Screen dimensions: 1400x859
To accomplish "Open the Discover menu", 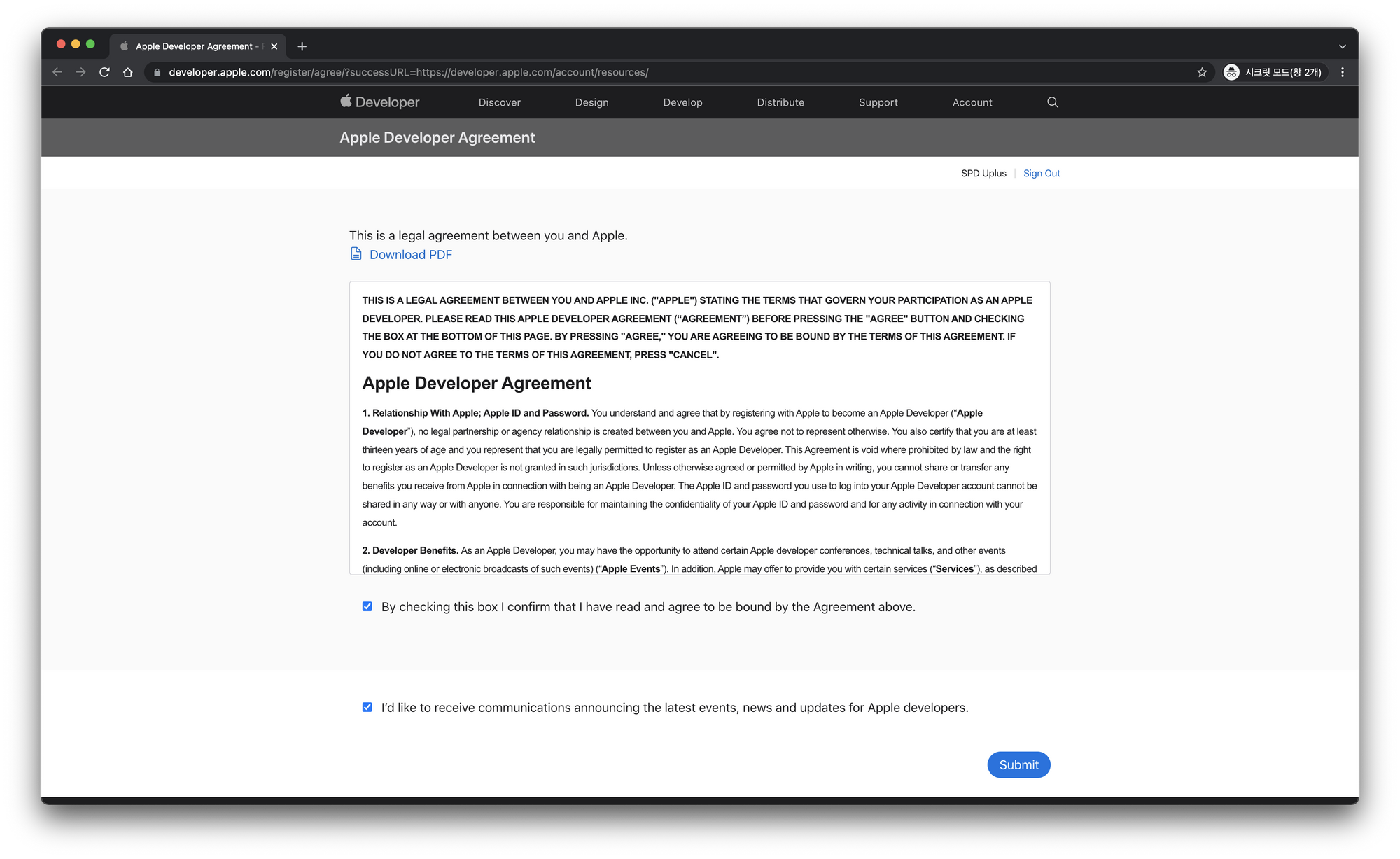I will [499, 102].
